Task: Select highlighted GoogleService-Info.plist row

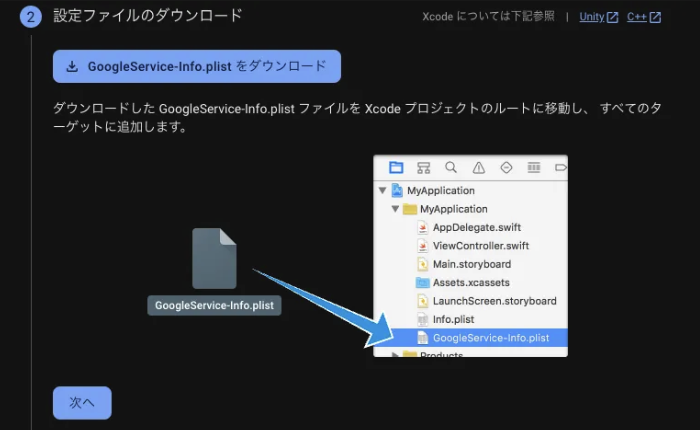Action: point(471,338)
